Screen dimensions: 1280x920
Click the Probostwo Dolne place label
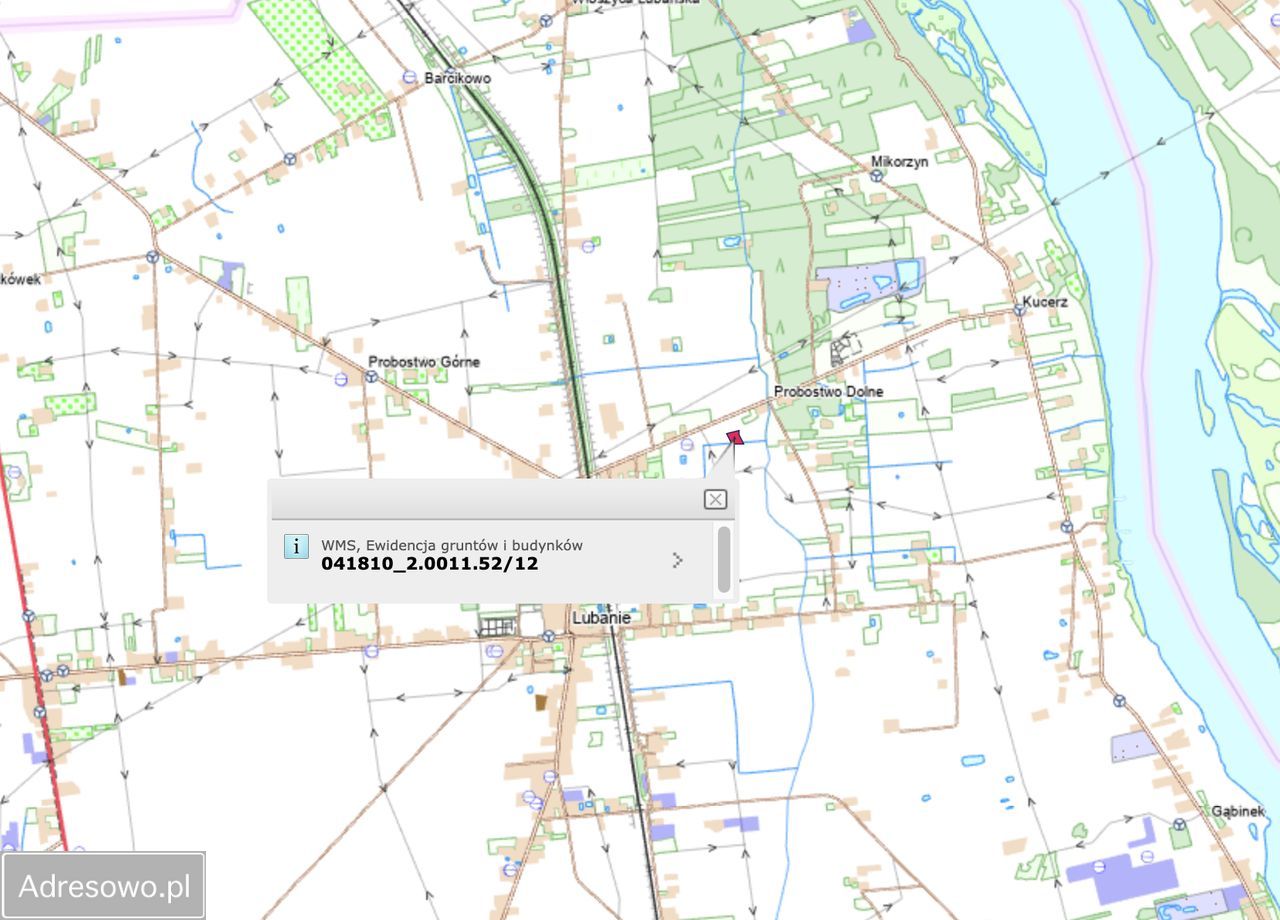point(829,392)
